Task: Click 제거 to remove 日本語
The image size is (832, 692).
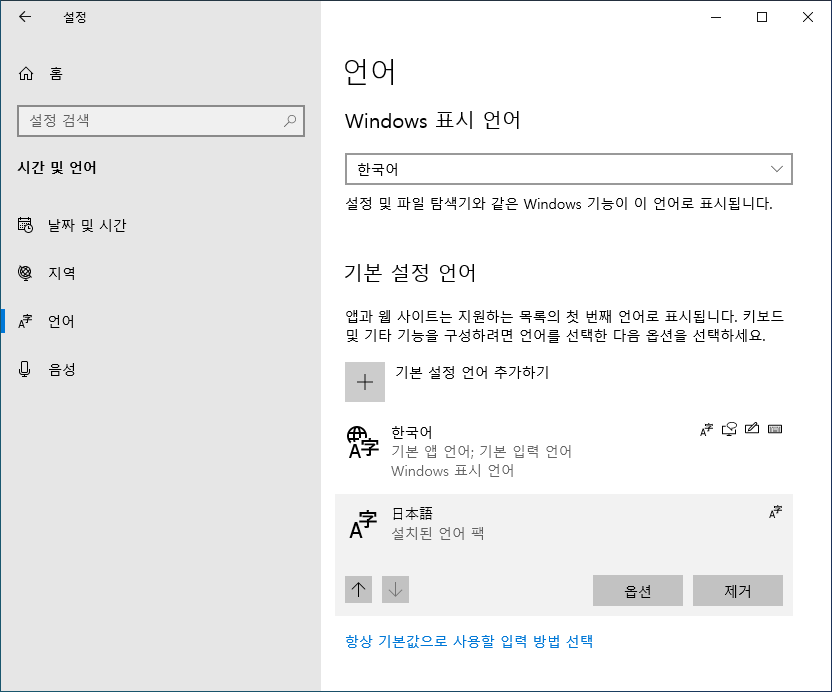Action: [738, 590]
